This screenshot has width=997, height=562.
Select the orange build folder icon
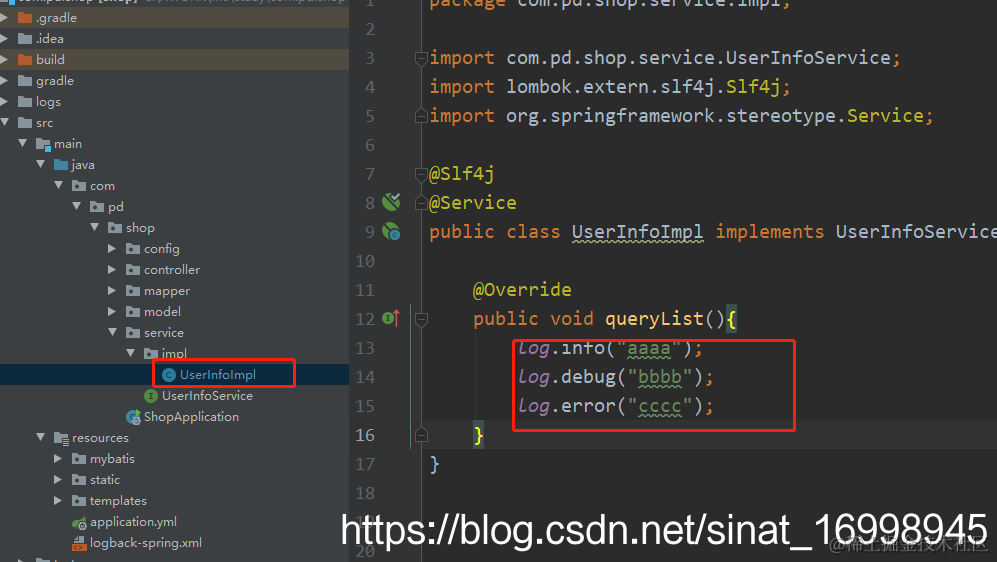pos(25,60)
